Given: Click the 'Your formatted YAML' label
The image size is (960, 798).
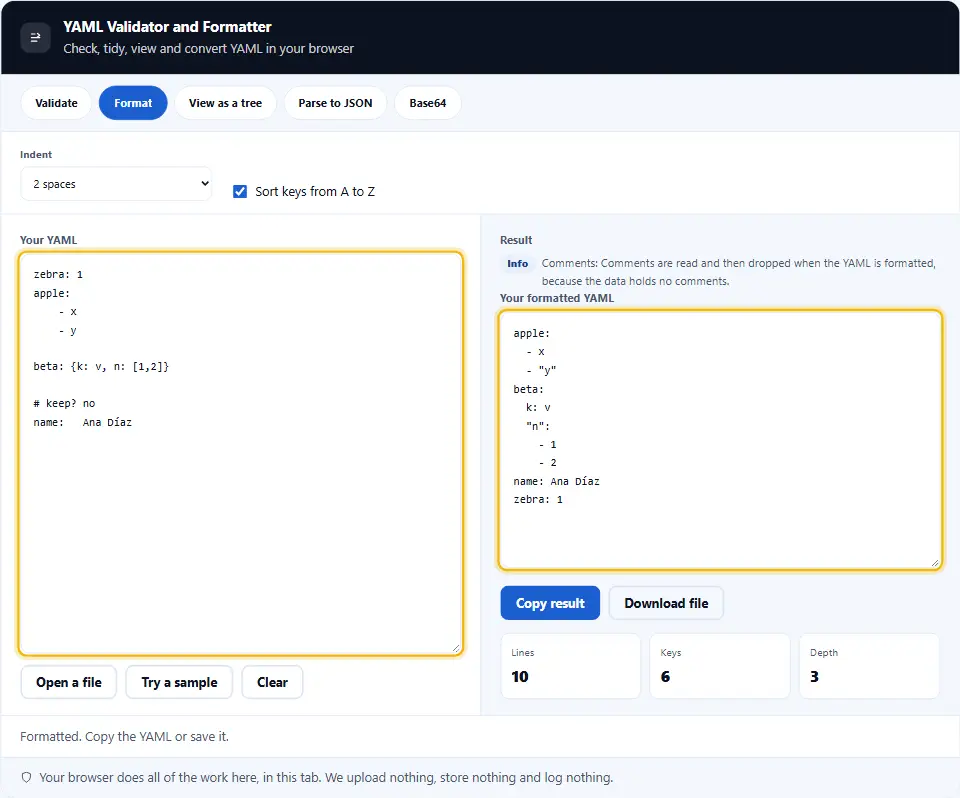Looking at the screenshot, I should click(557, 298).
